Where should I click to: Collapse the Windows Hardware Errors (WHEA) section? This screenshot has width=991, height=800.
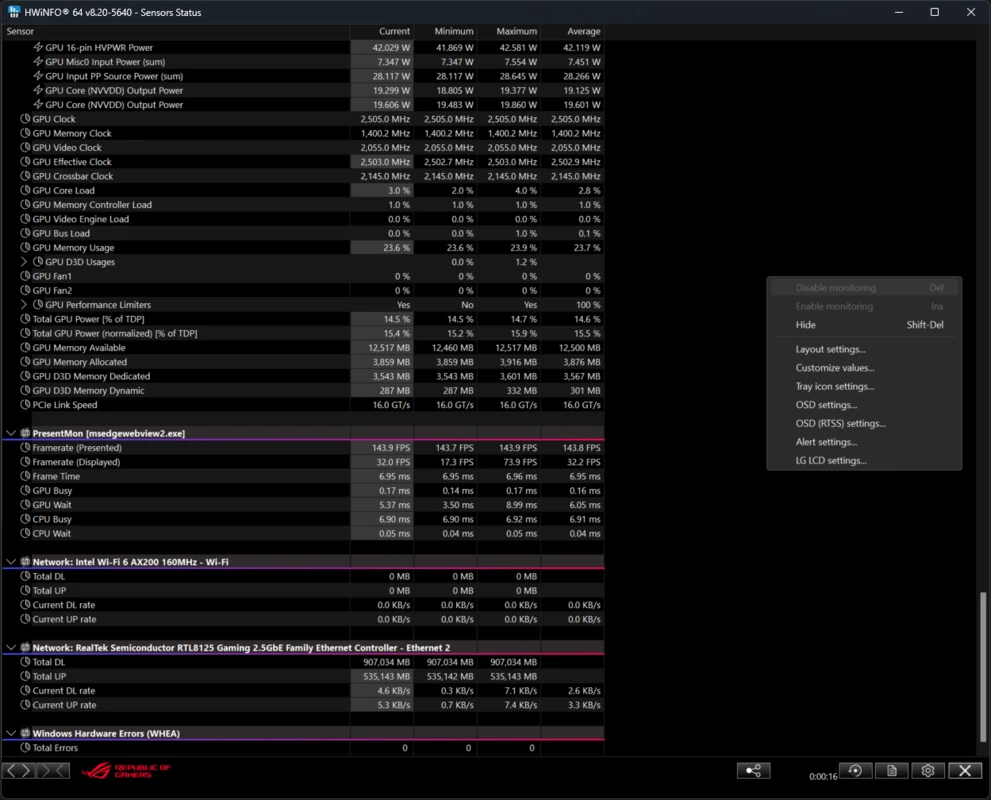(11, 734)
